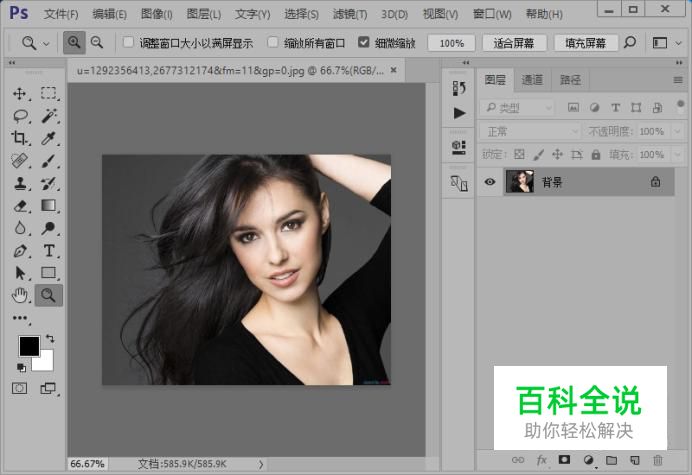692x475 pixels.
Task: Select the Clone Stamp tool
Action: (19, 183)
